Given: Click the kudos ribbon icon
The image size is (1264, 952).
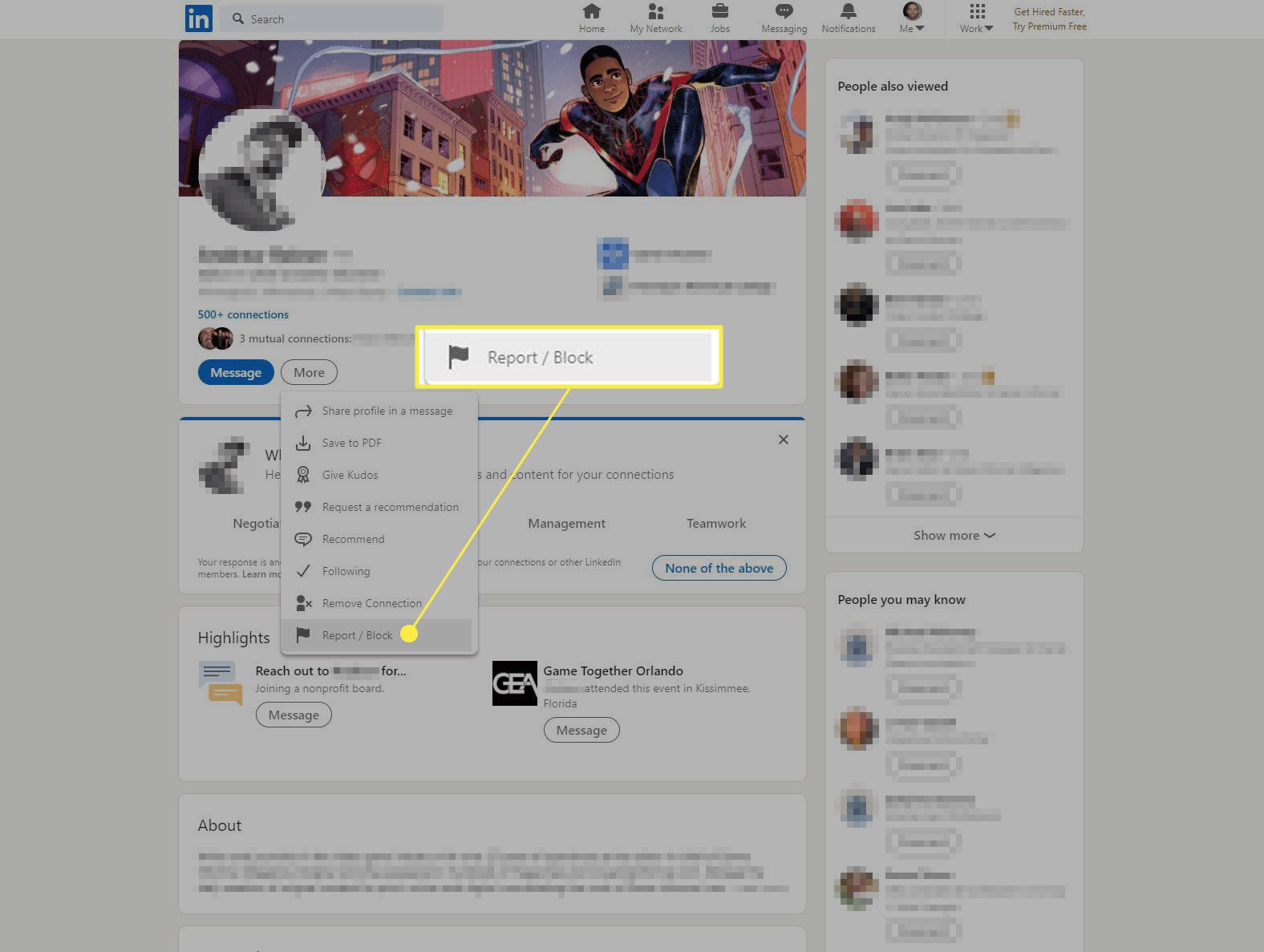Looking at the screenshot, I should pyautogui.click(x=303, y=475).
